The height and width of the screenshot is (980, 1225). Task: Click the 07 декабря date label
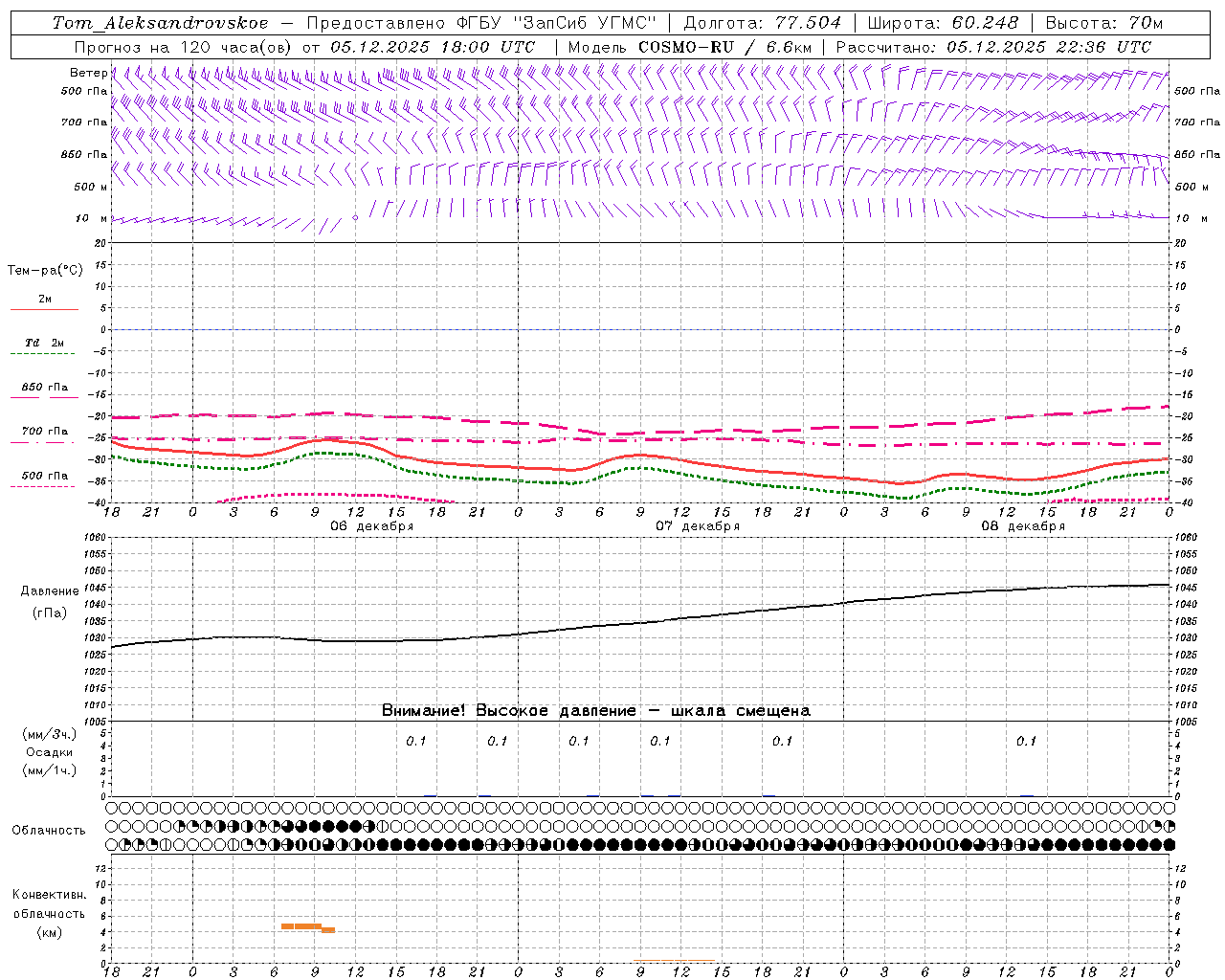pos(698,525)
